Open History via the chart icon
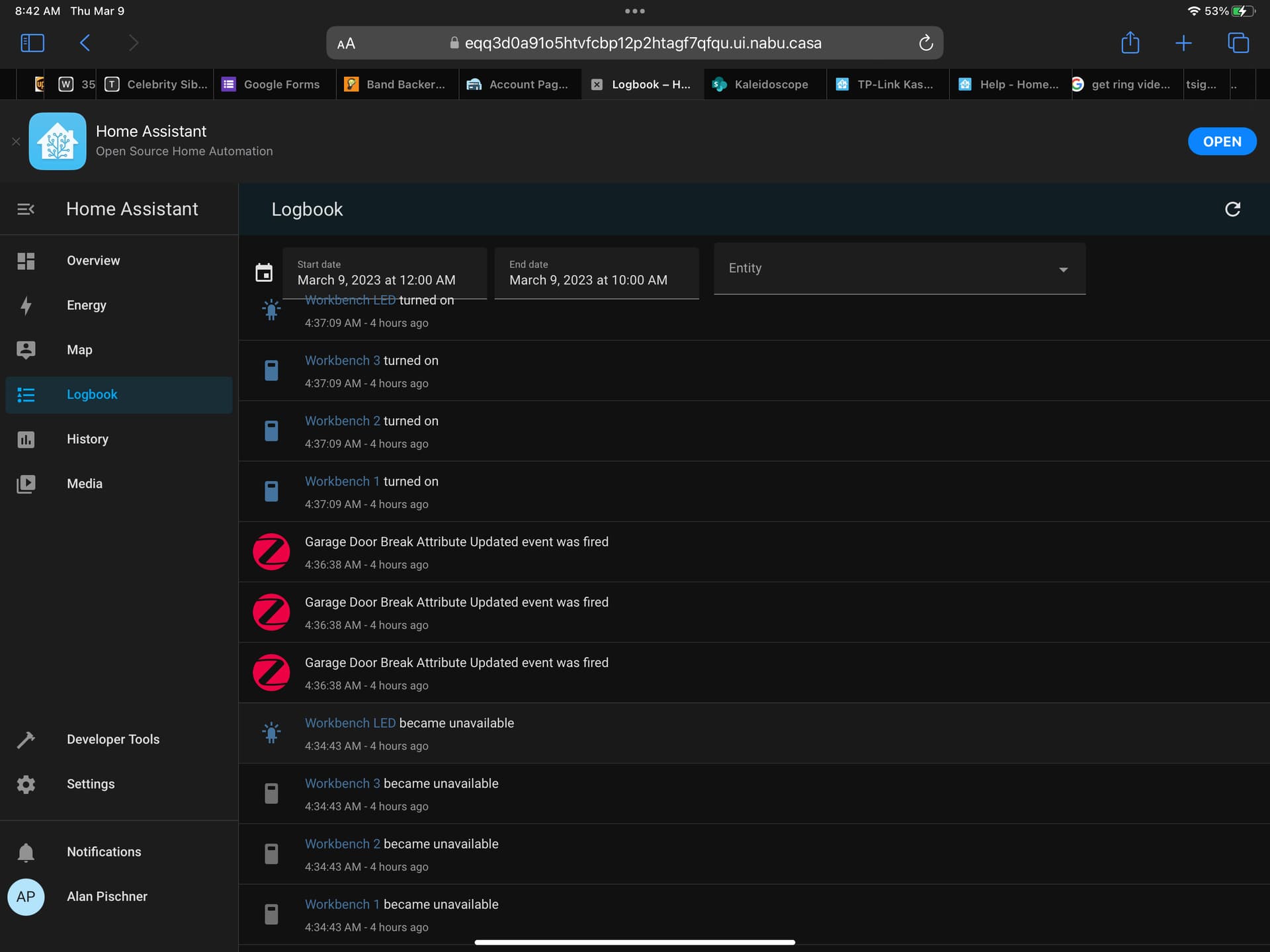The width and height of the screenshot is (1270, 952). click(26, 439)
